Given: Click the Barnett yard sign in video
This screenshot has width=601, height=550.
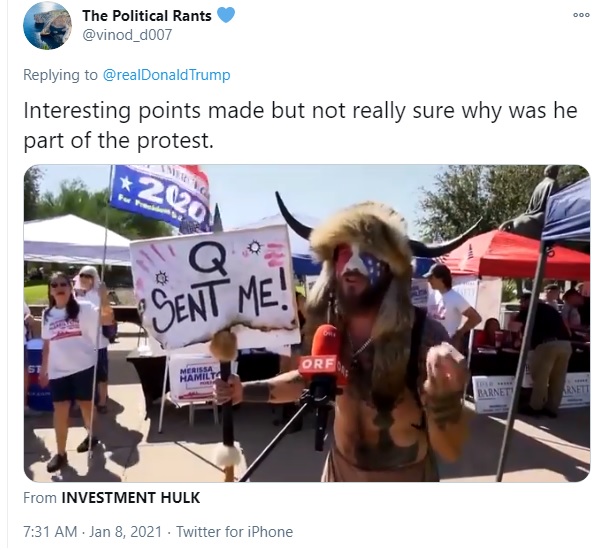Looking at the screenshot, I should [493, 395].
